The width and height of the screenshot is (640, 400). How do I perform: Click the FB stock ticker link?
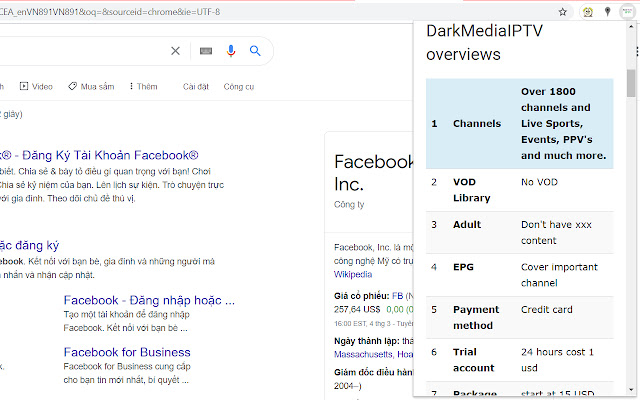pos(397,296)
